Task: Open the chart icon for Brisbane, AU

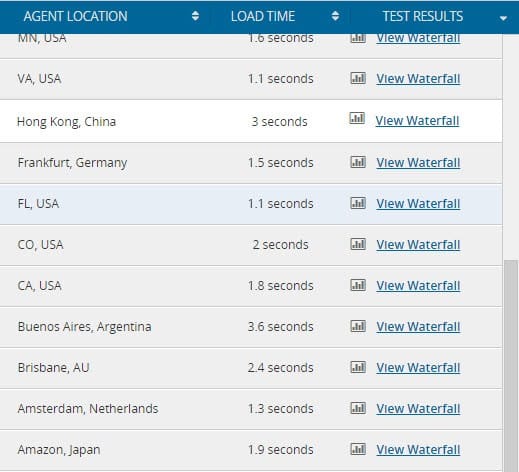Action: pos(358,367)
